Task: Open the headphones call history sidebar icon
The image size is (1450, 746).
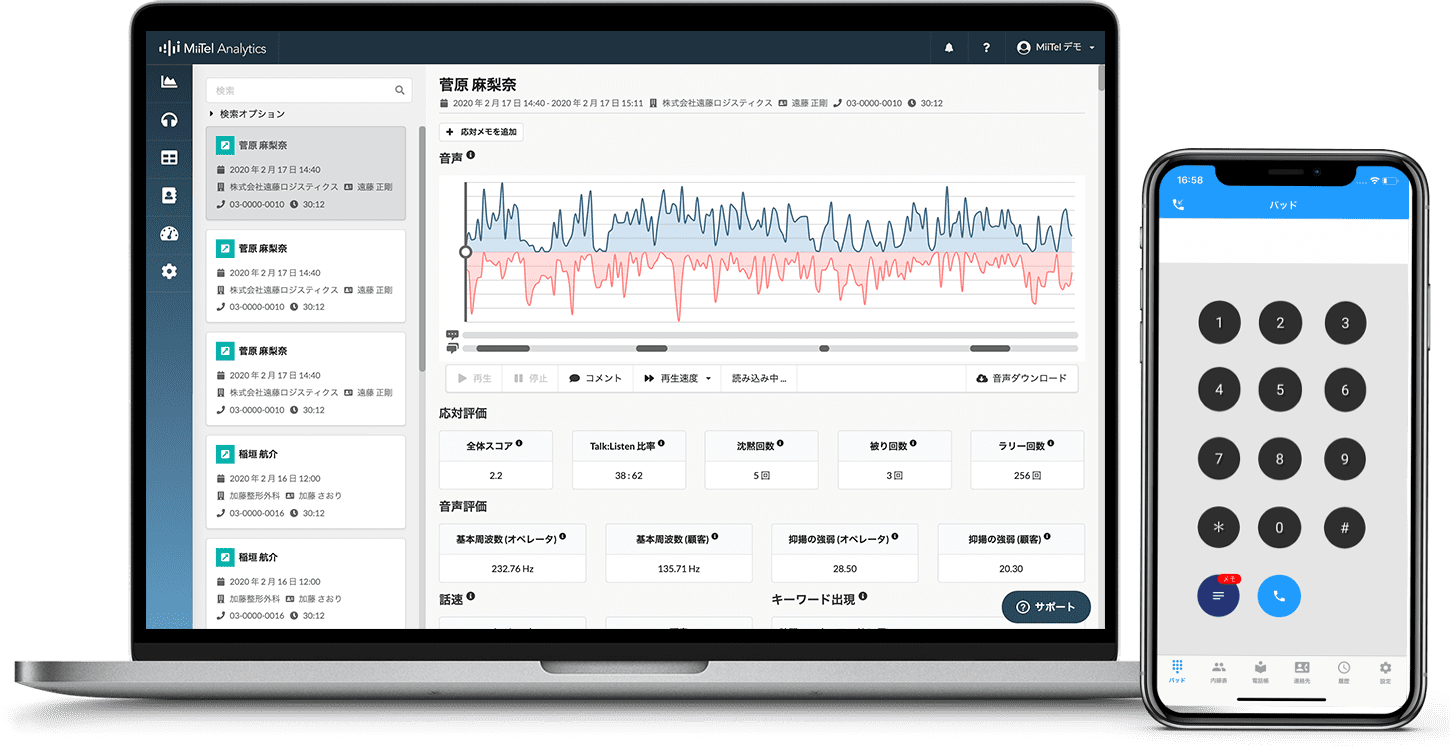Action: pos(169,120)
